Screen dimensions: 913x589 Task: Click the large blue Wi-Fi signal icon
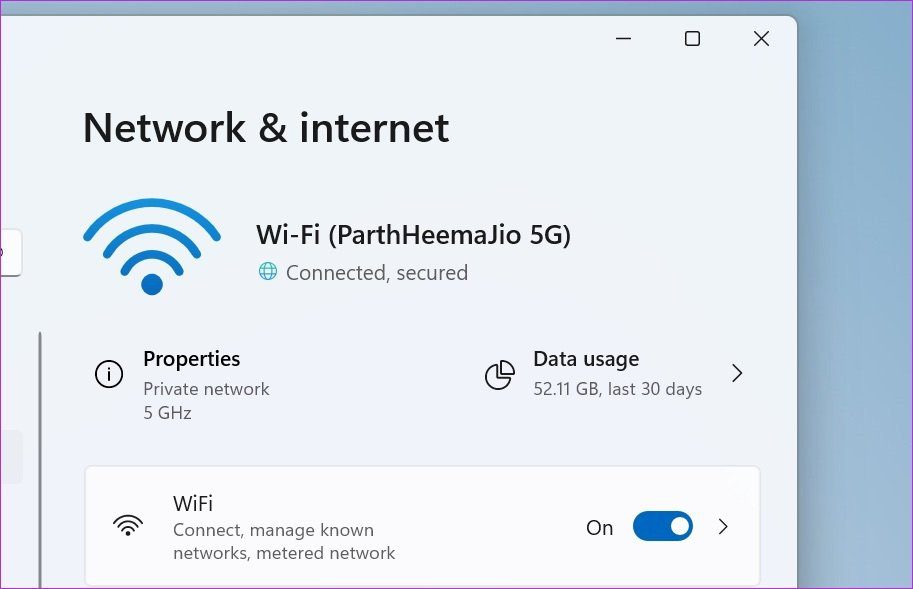(152, 247)
